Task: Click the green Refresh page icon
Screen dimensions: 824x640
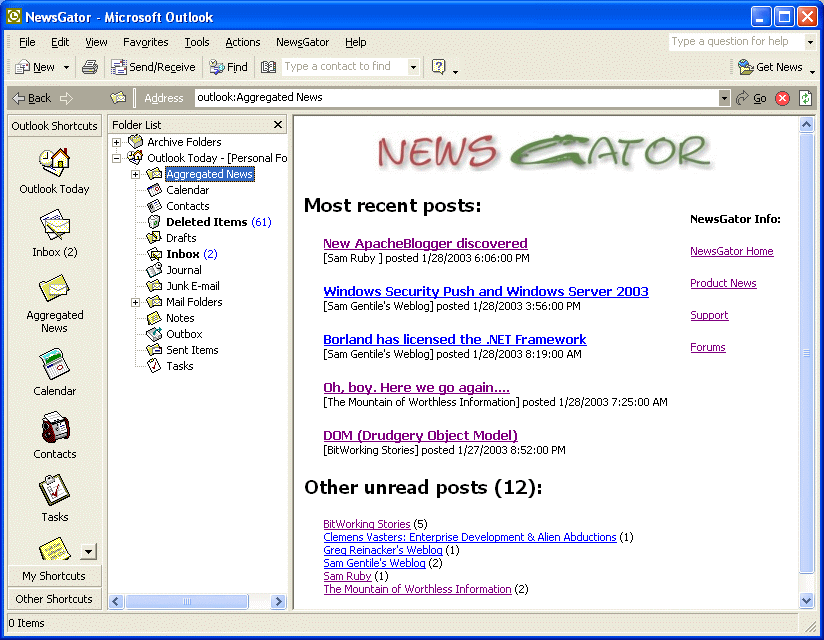Action: [806, 98]
